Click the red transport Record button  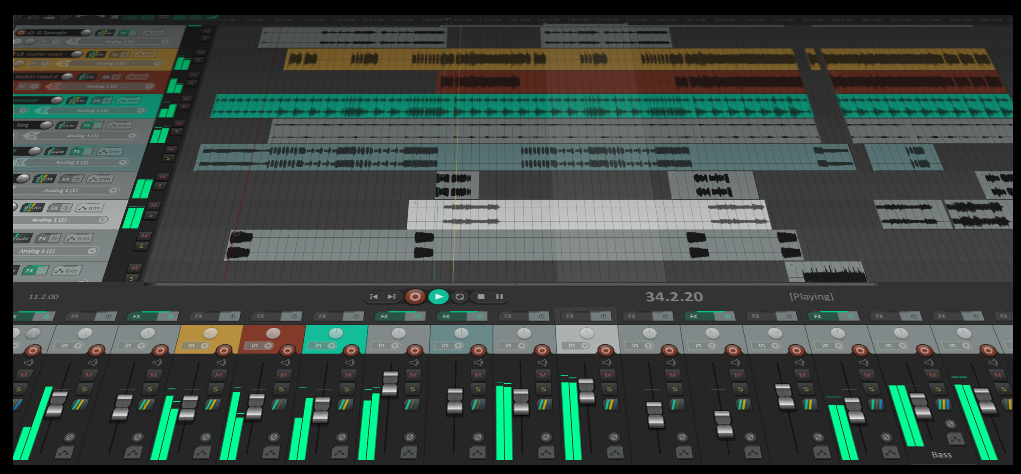coord(415,297)
